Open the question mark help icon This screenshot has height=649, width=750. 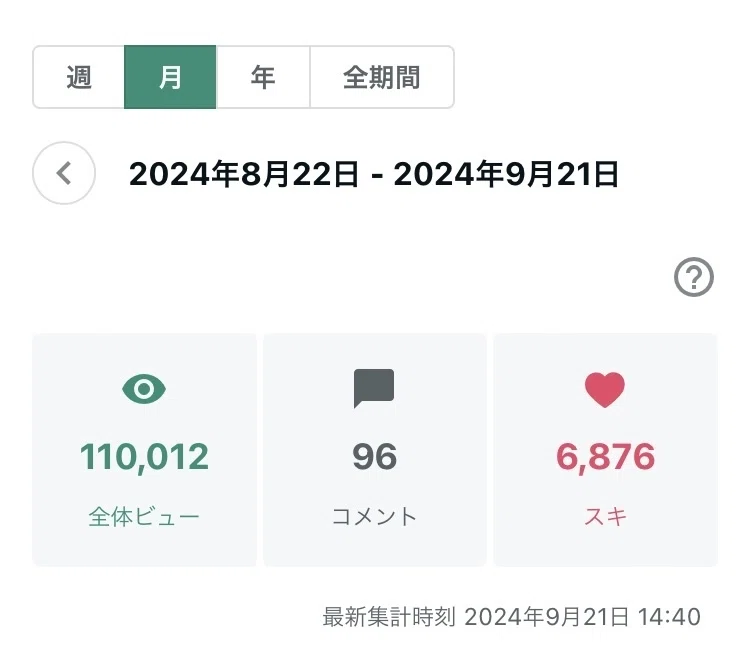click(x=694, y=277)
